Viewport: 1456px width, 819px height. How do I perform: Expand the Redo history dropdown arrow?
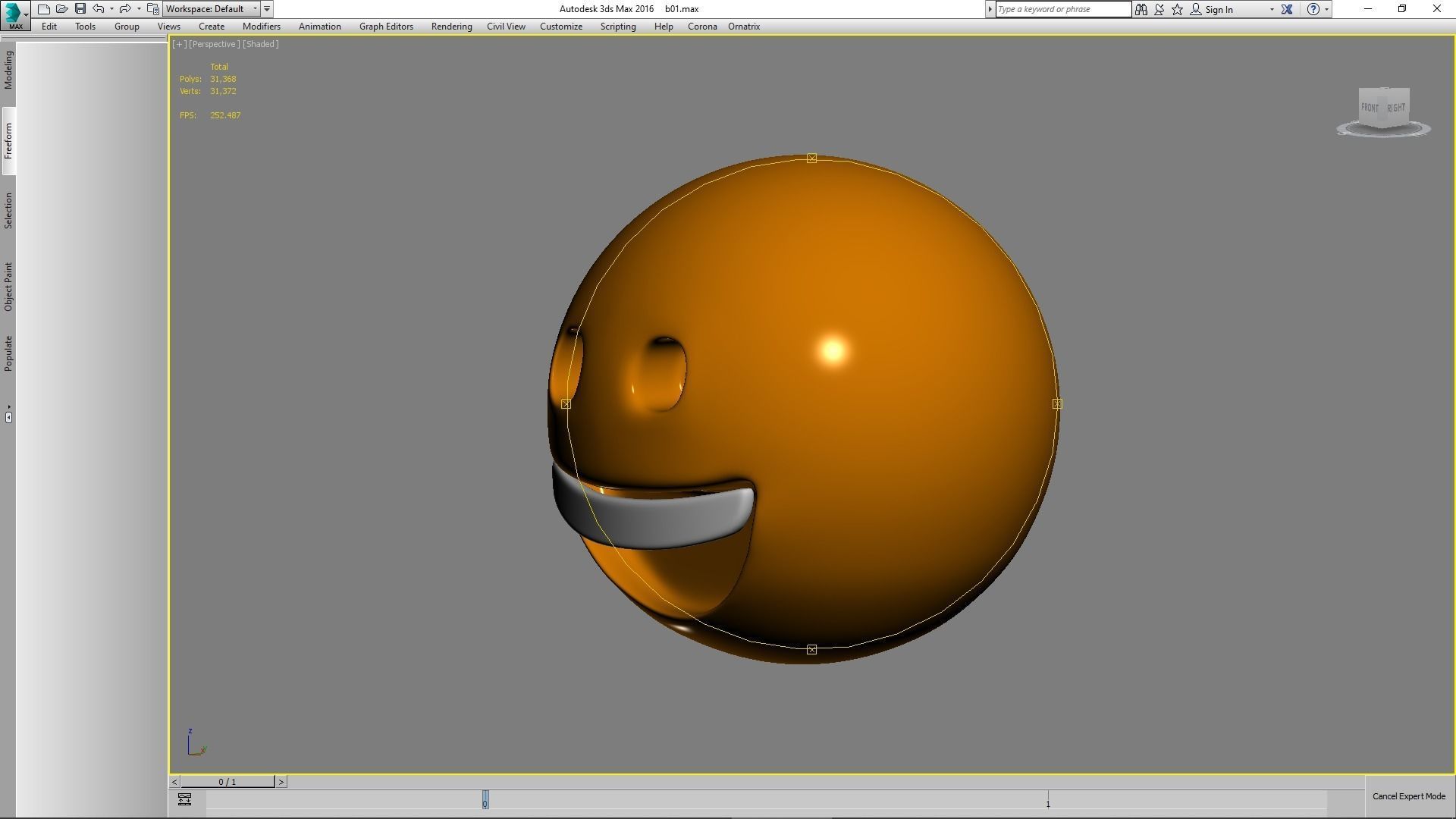tap(139, 9)
